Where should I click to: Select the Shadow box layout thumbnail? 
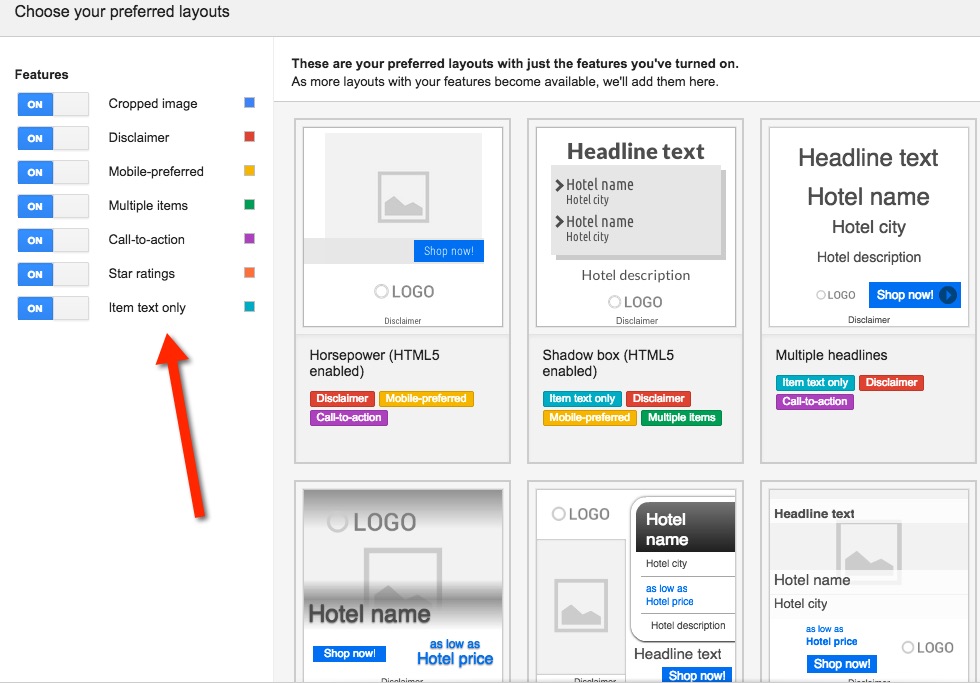tap(636, 226)
